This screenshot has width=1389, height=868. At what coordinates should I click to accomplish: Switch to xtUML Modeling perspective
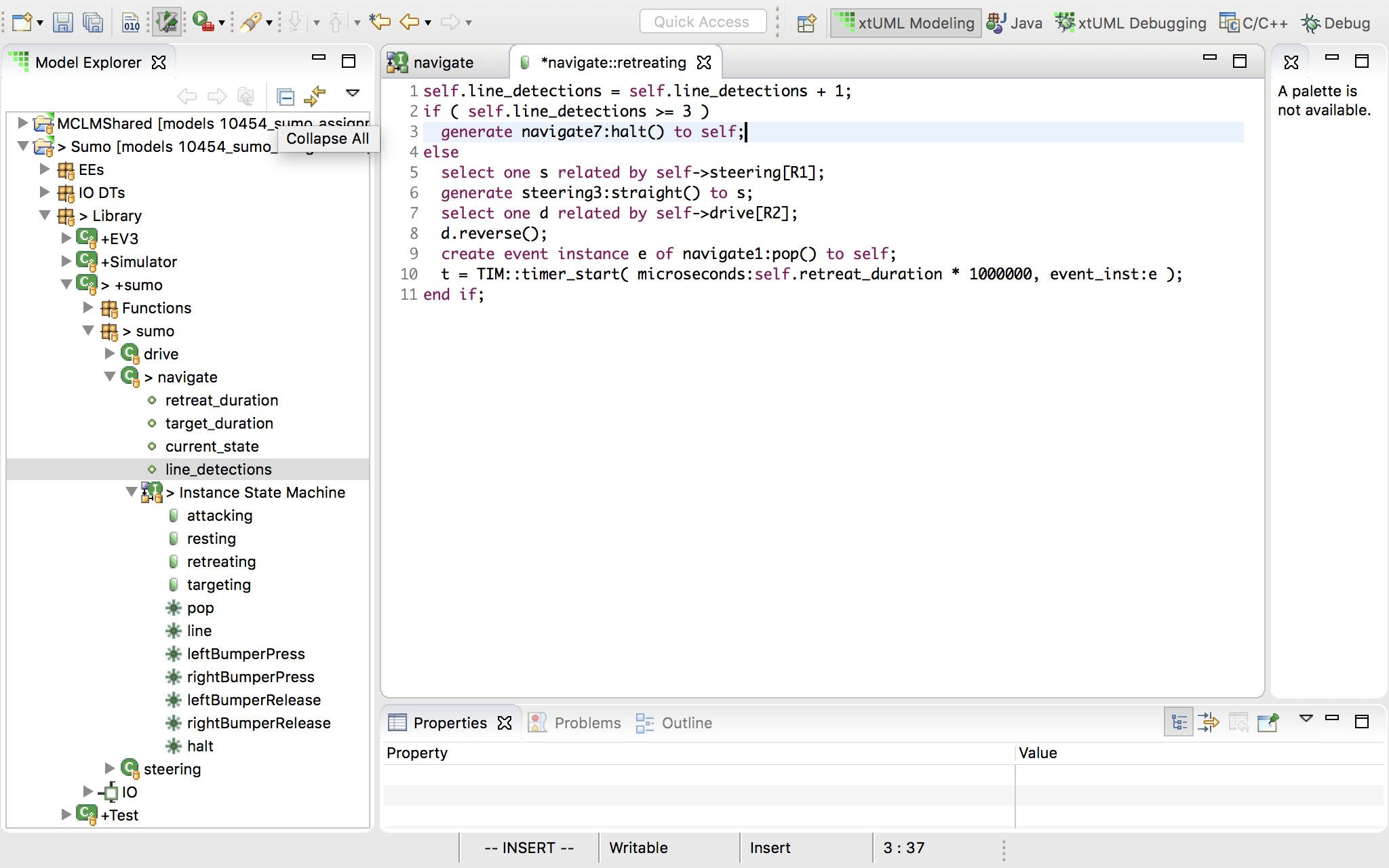tap(905, 23)
